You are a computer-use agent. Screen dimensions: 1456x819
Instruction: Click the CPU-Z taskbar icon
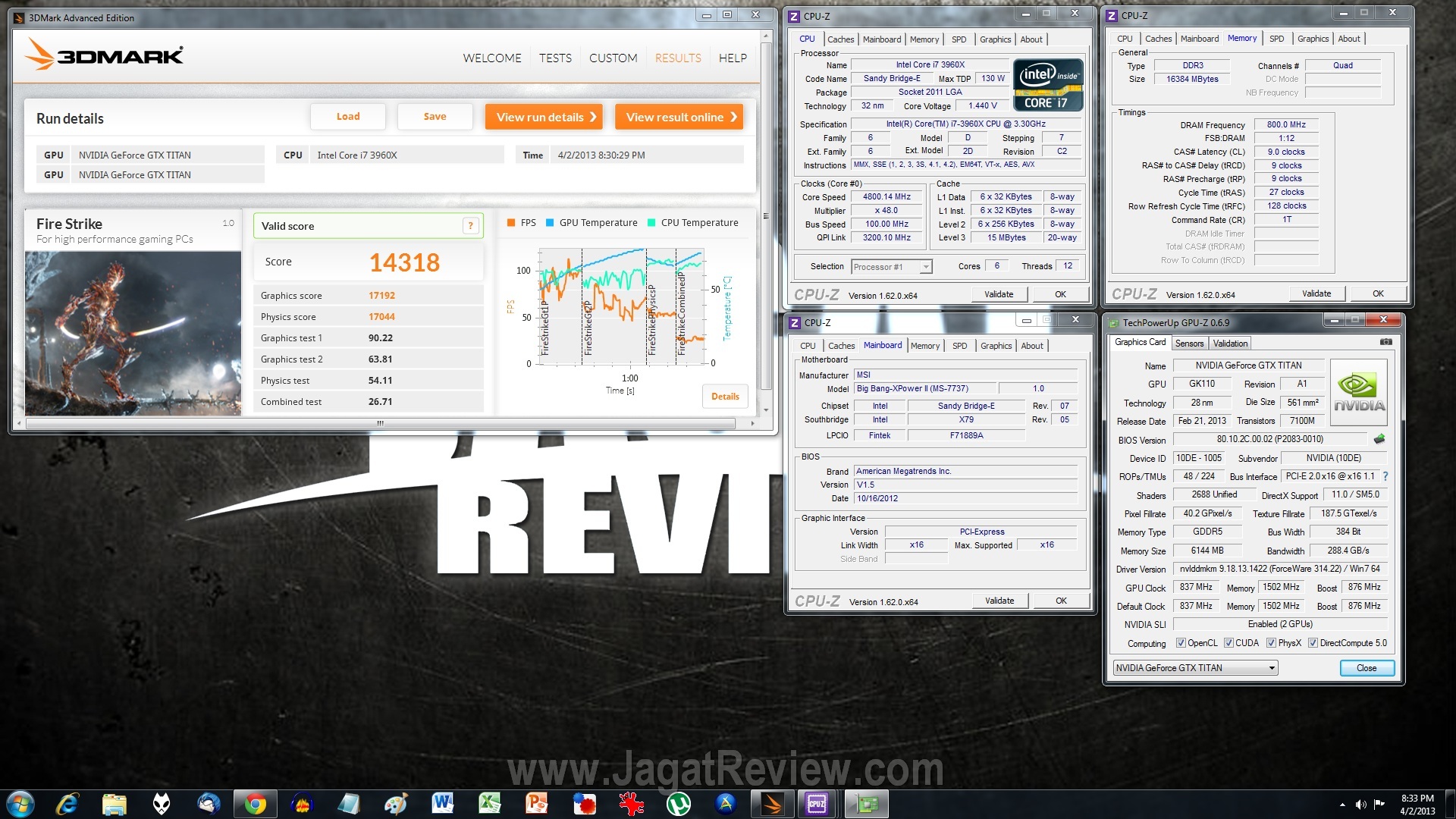click(x=817, y=804)
